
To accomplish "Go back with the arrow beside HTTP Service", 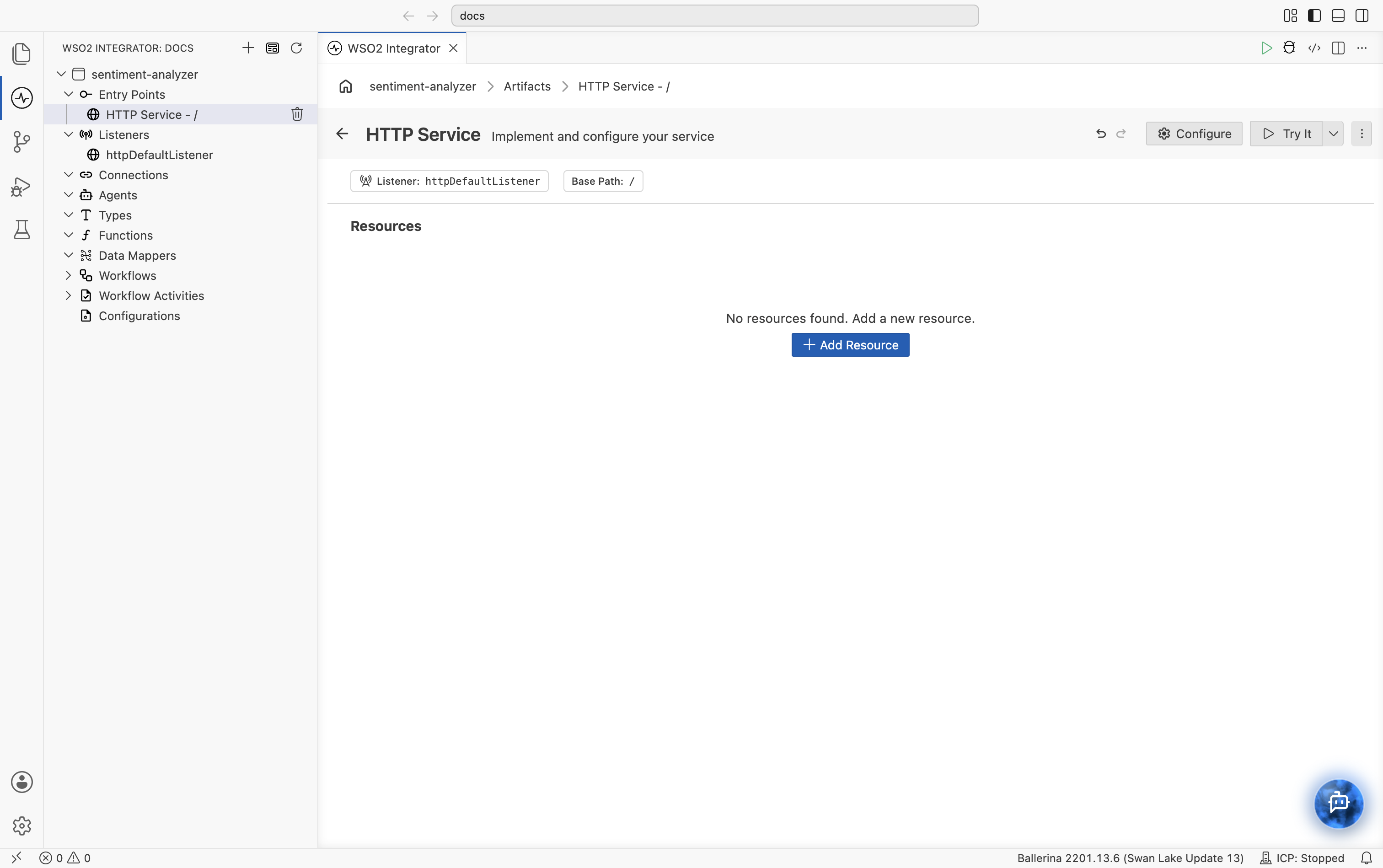I will coord(342,134).
